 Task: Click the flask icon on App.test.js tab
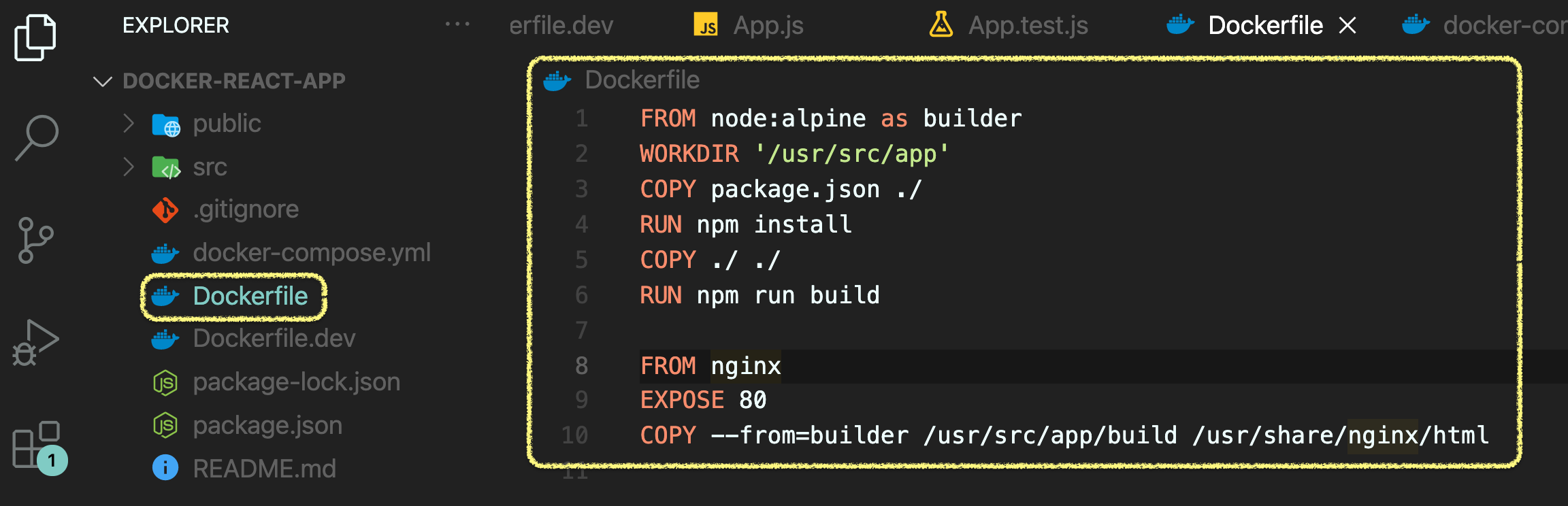[x=941, y=24]
